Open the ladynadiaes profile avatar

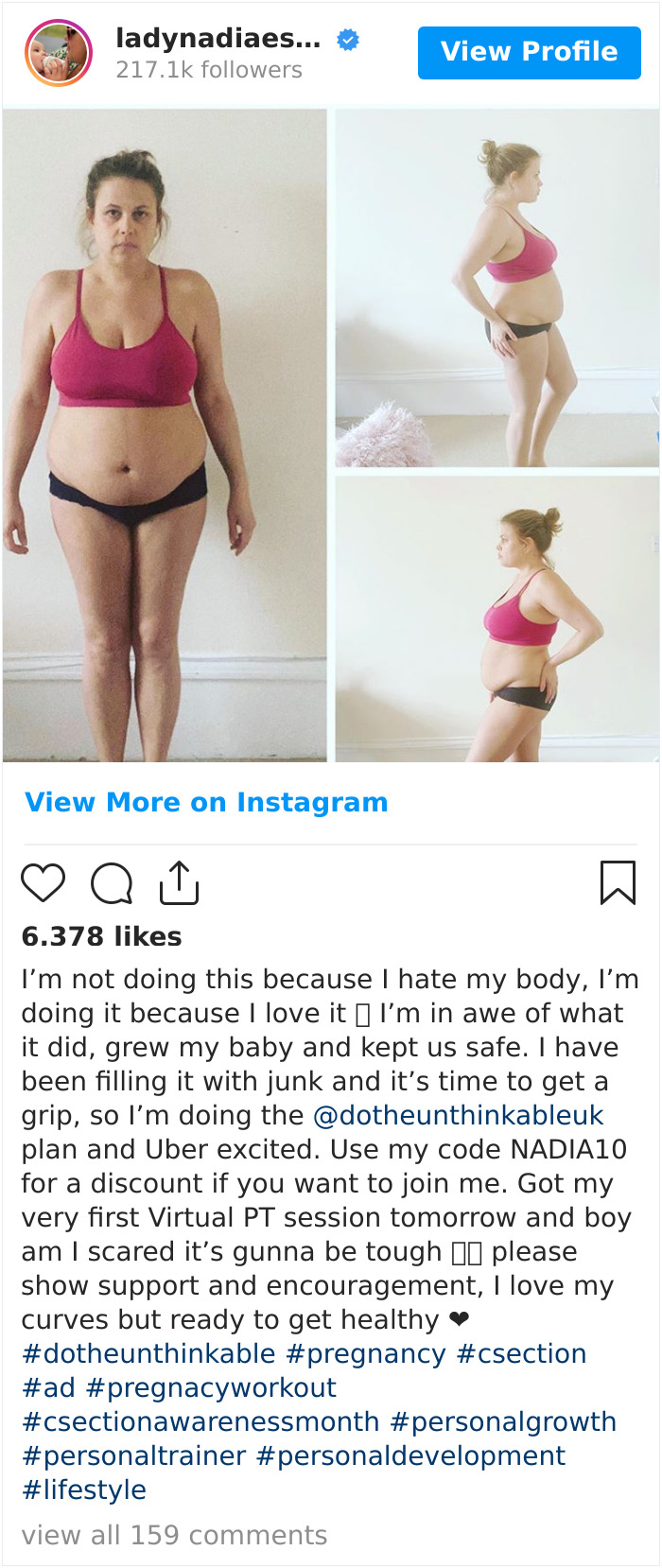click(59, 53)
